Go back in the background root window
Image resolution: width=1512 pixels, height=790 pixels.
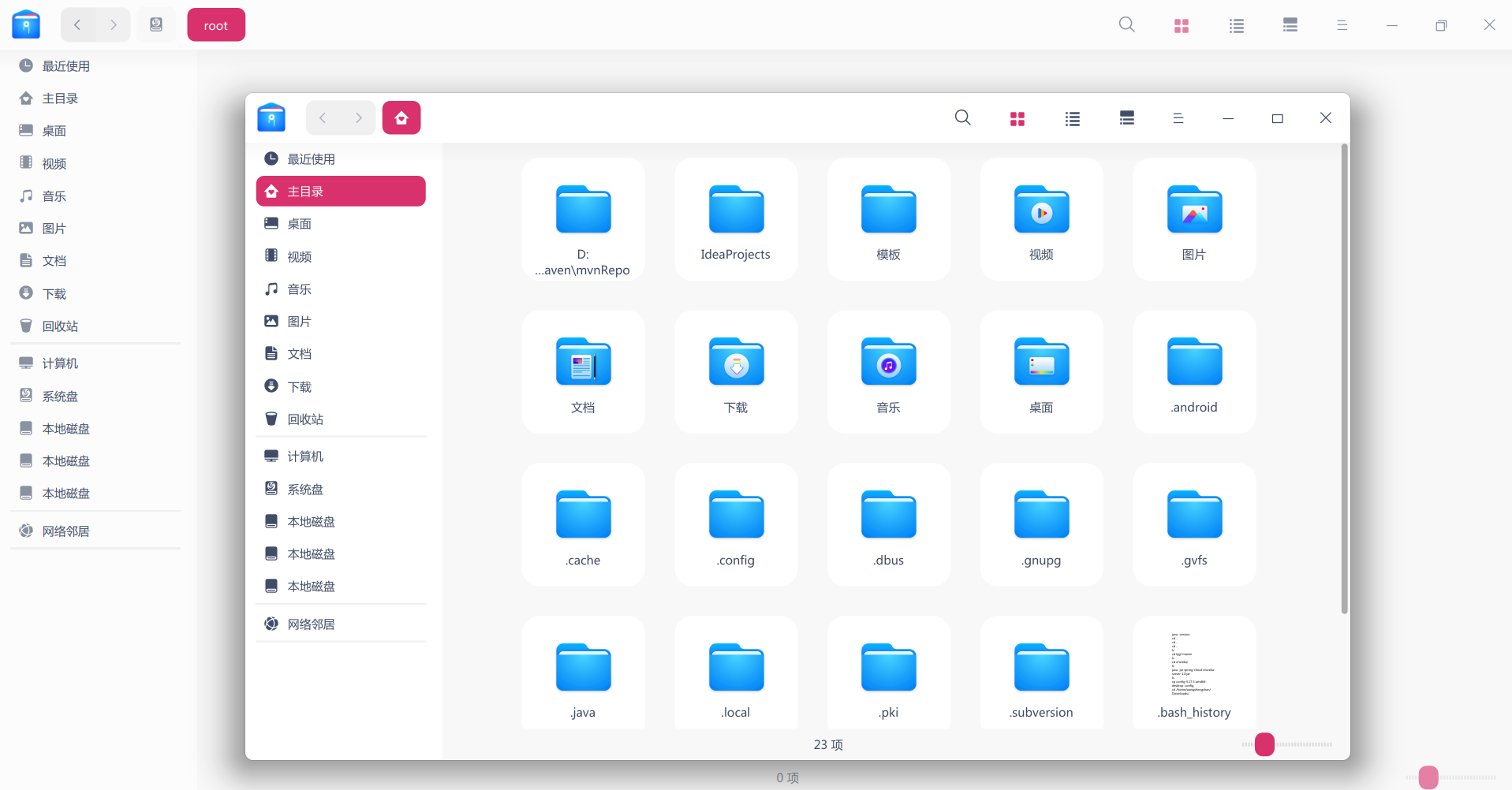click(x=77, y=25)
